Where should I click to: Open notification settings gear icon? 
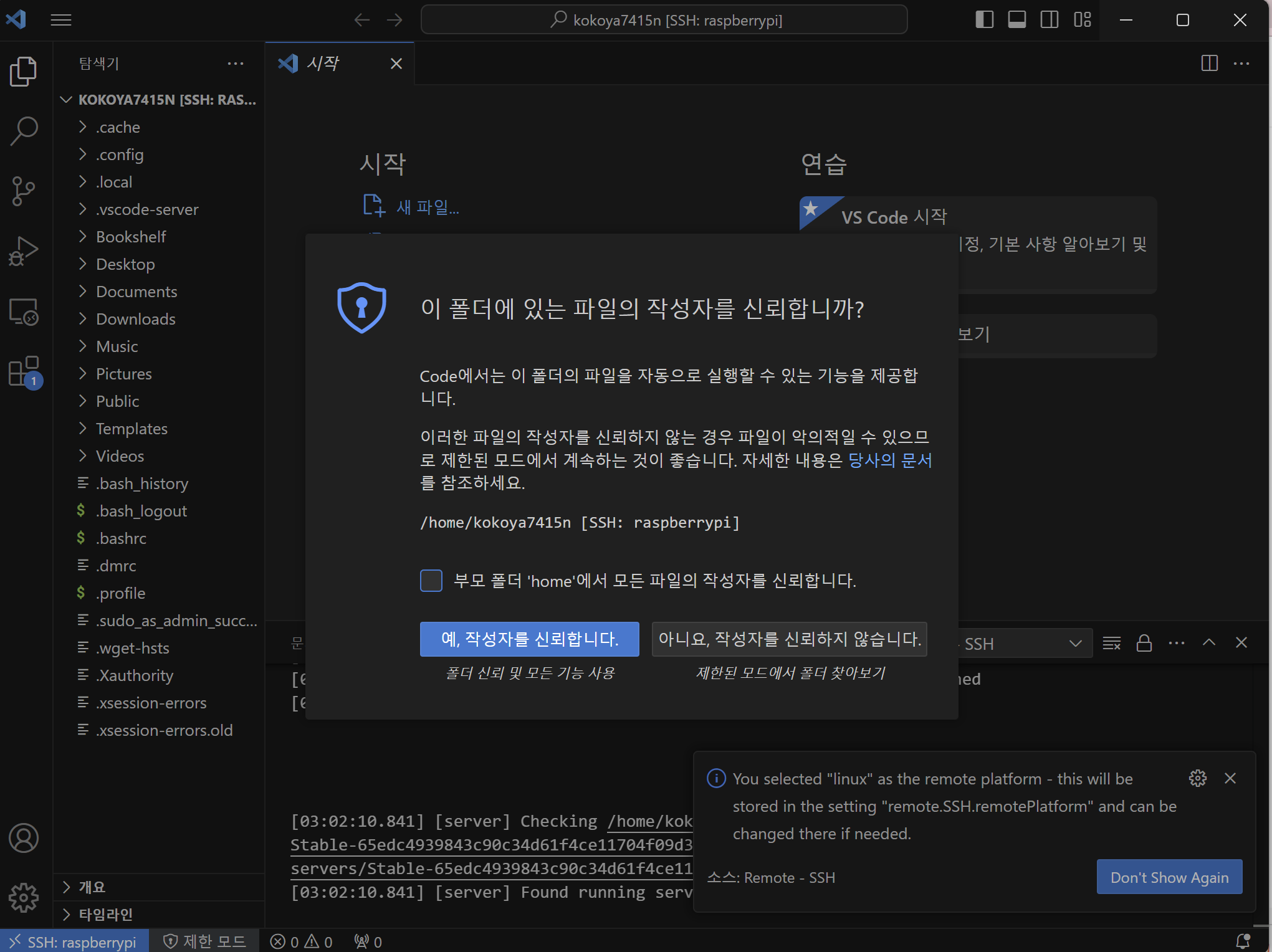[1198, 778]
